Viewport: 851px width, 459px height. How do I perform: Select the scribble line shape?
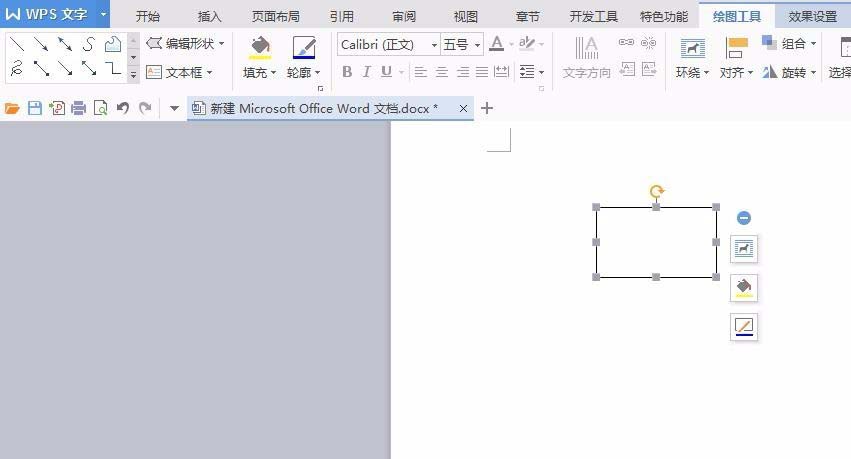tap(17, 68)
